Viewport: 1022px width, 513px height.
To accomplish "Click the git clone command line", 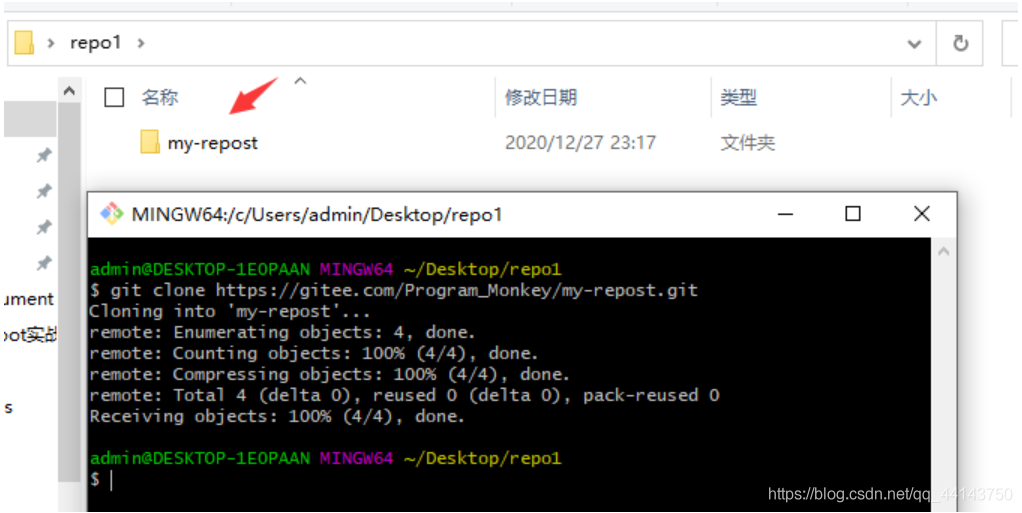I will 394,290.
